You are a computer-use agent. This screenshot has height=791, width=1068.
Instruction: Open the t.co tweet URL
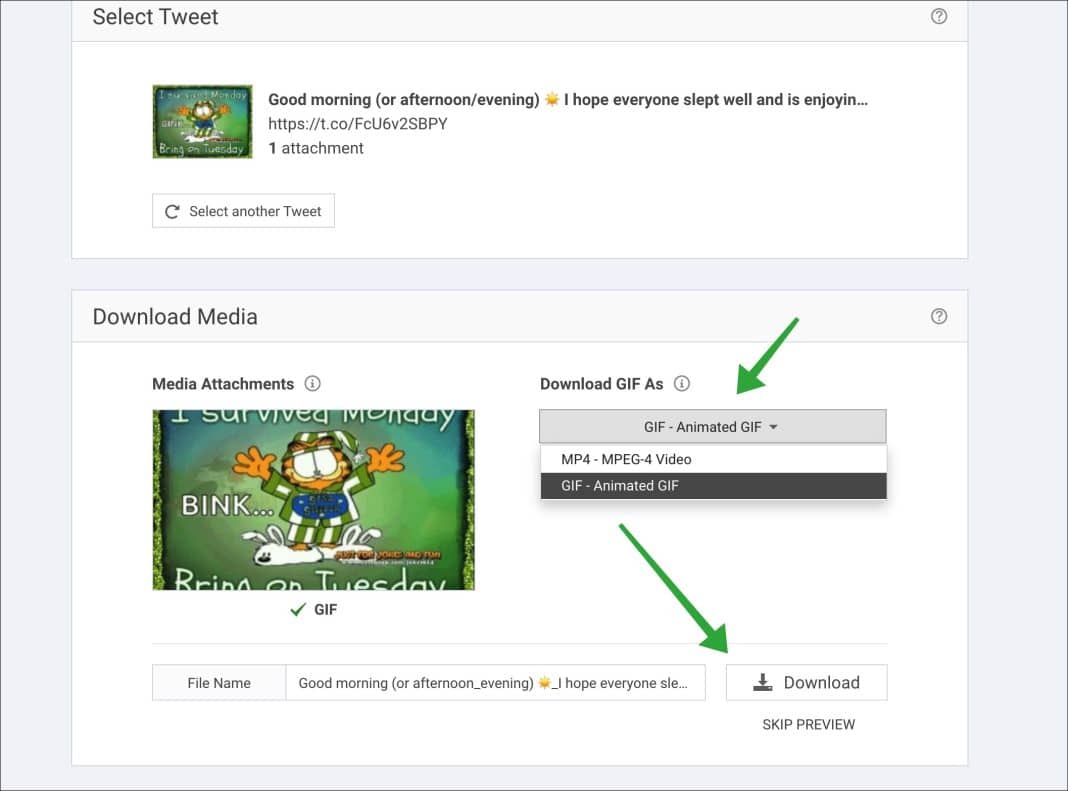point(358,124)
